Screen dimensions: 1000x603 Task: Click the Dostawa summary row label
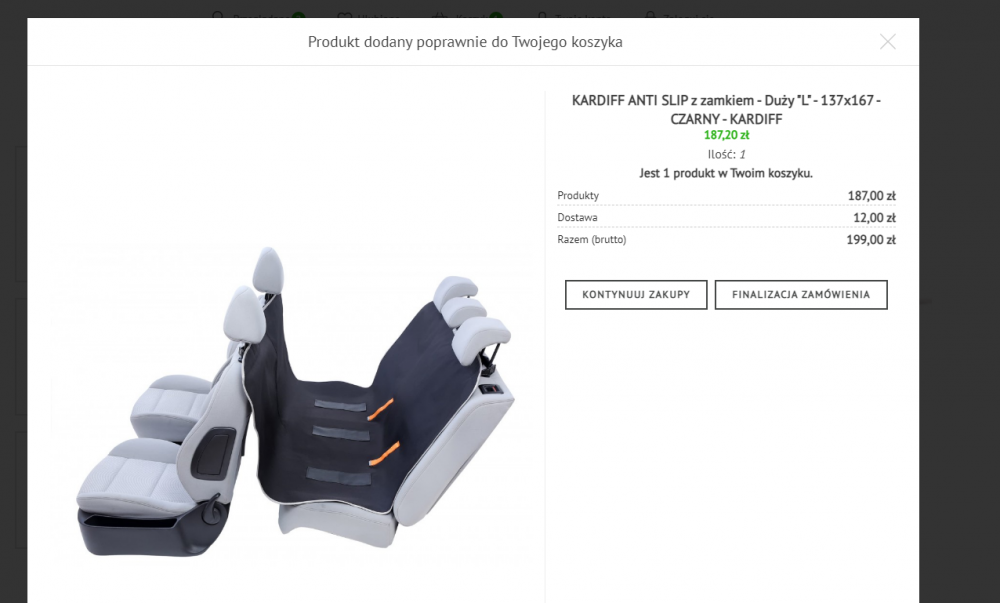coord(577,217)
